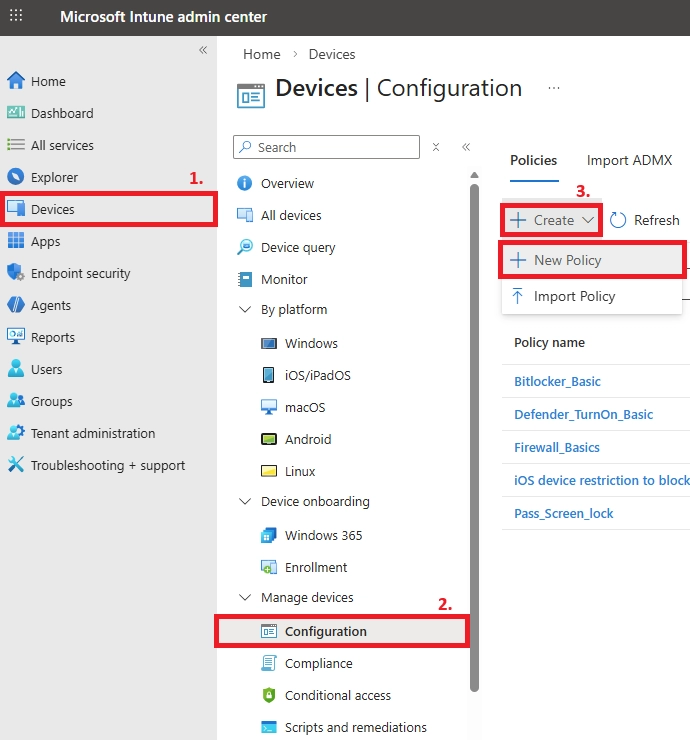Image resolution: width=690 pixels, height=740 pixels.
Task: Click the macOS display icon
Action: [x=269, y=407]
